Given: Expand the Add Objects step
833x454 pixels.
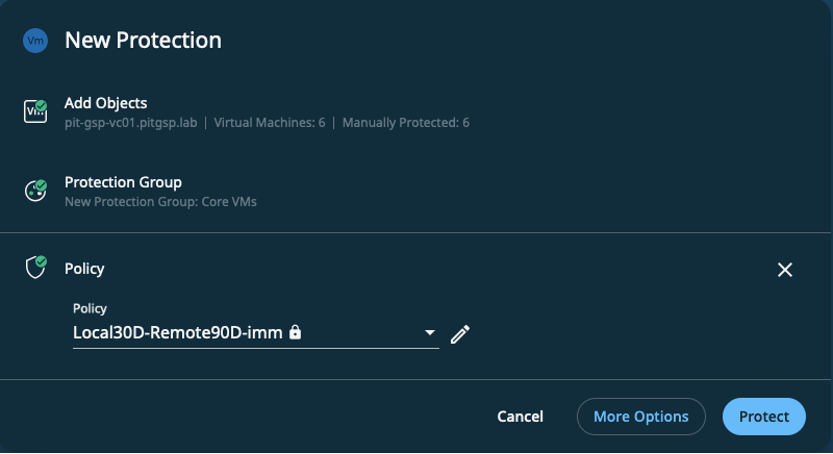Looking at the screenshot, I should point(106,103).
